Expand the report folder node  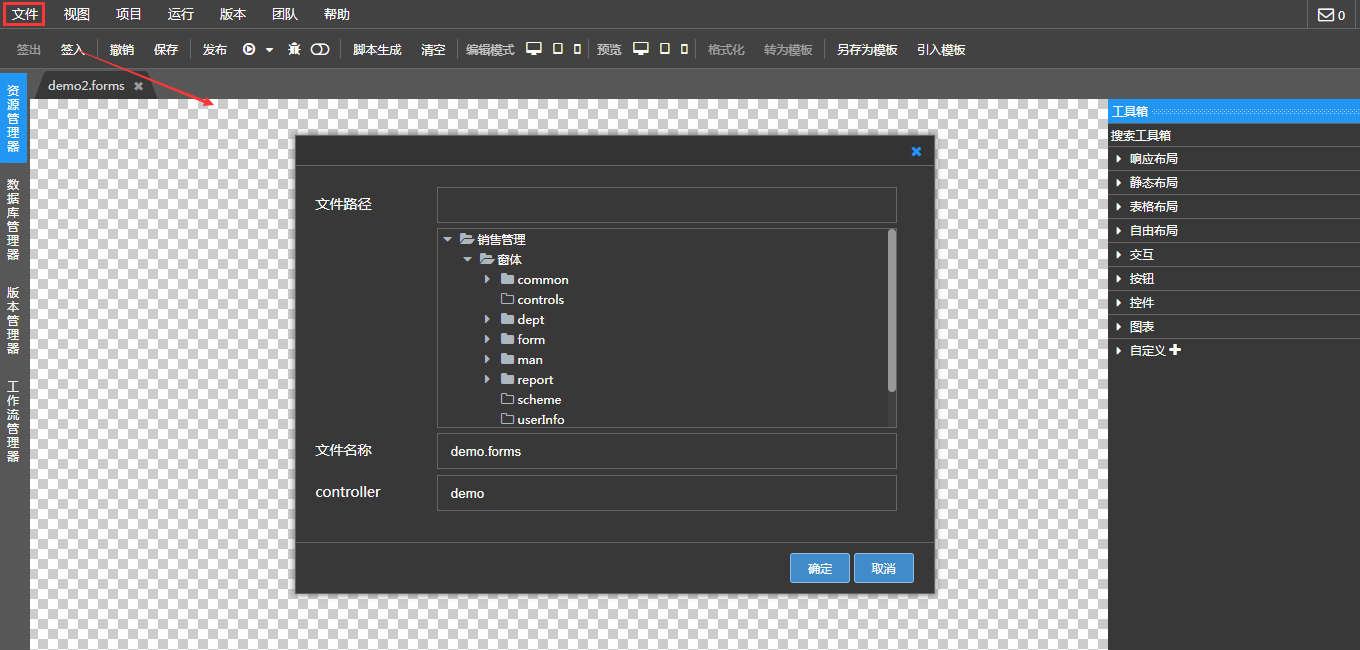click(x=487, y=379)
